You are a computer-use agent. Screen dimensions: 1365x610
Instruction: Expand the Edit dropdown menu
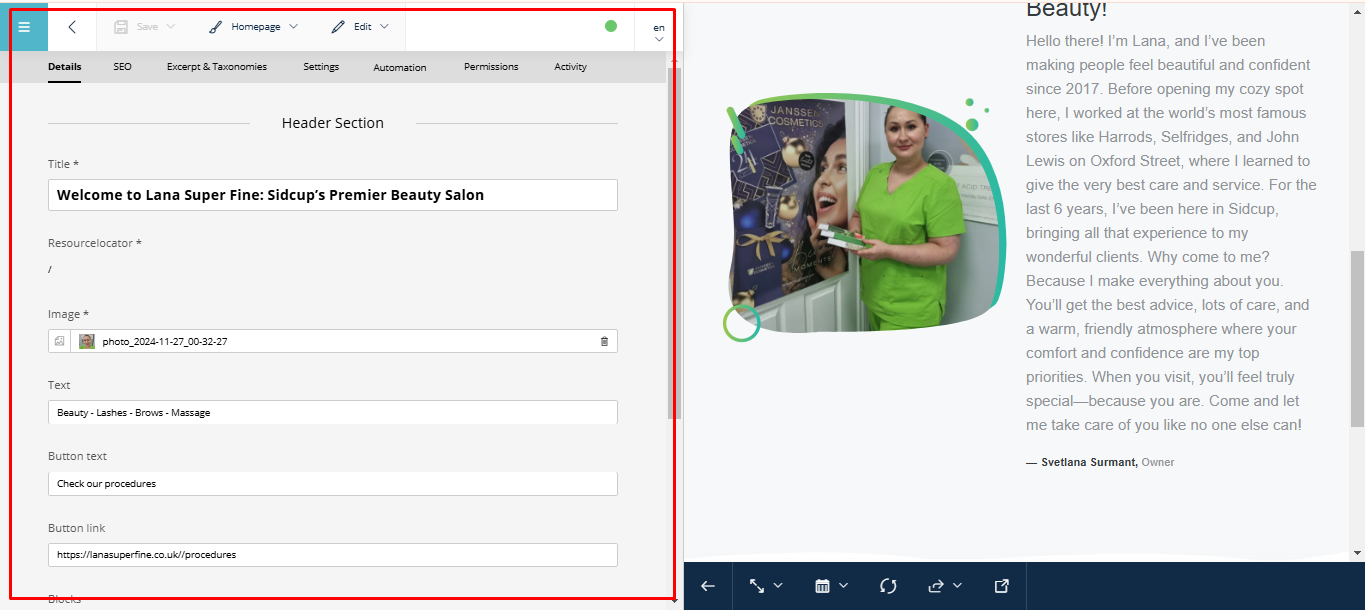tap(360, 27)
